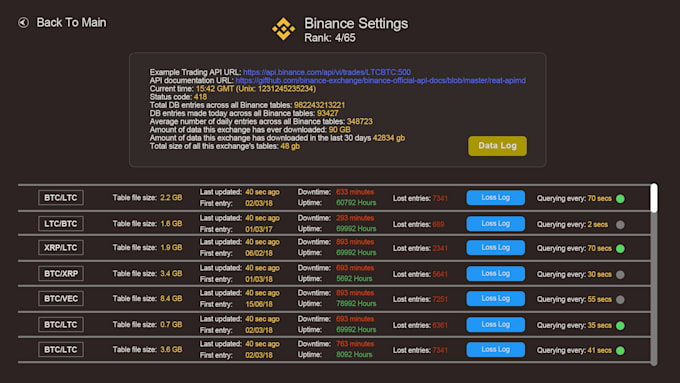
Task: Click lost entries value 7251
Action: [x=440, y=300]
